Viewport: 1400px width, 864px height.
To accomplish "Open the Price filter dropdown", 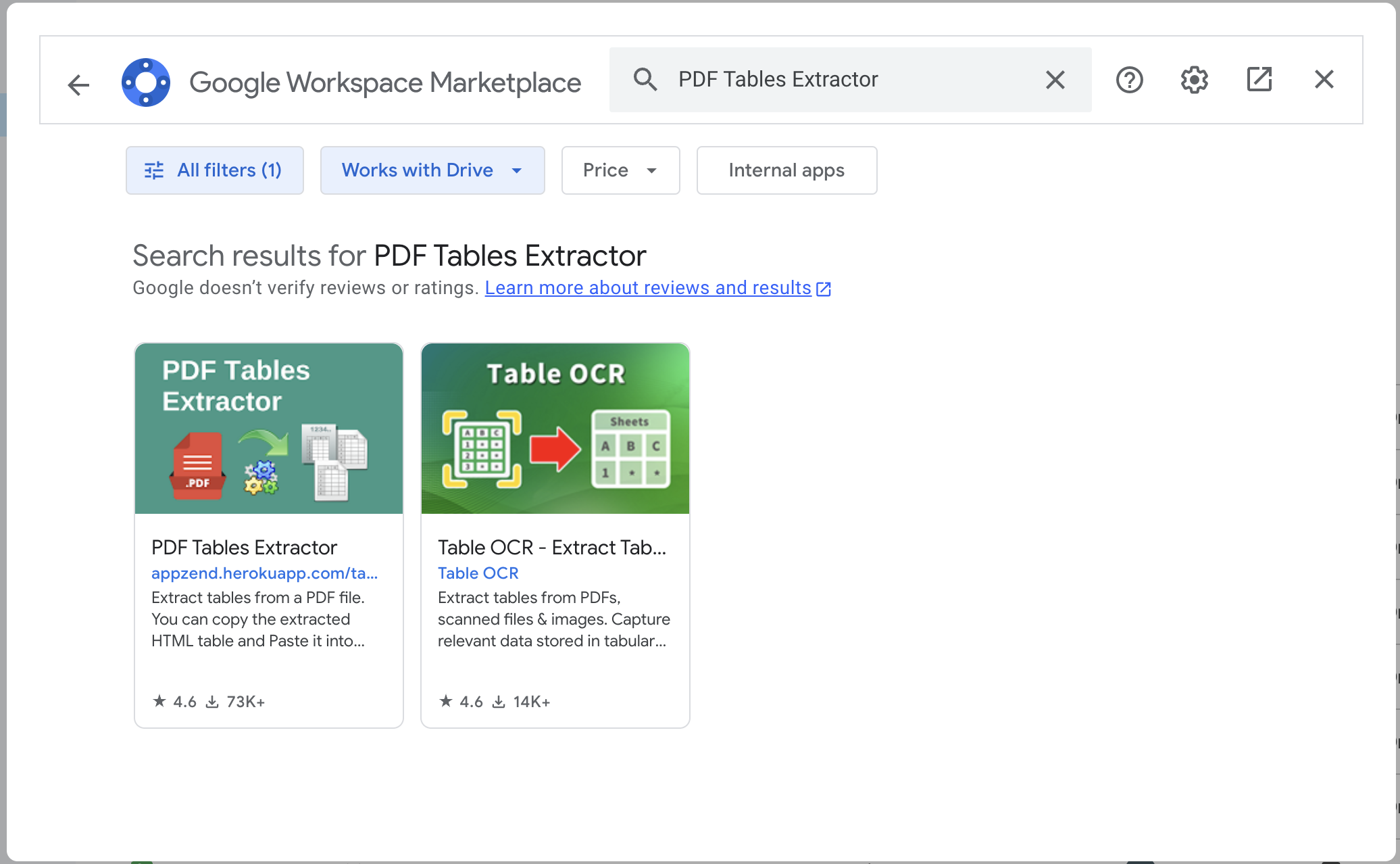I will click(x=620, y=170).
